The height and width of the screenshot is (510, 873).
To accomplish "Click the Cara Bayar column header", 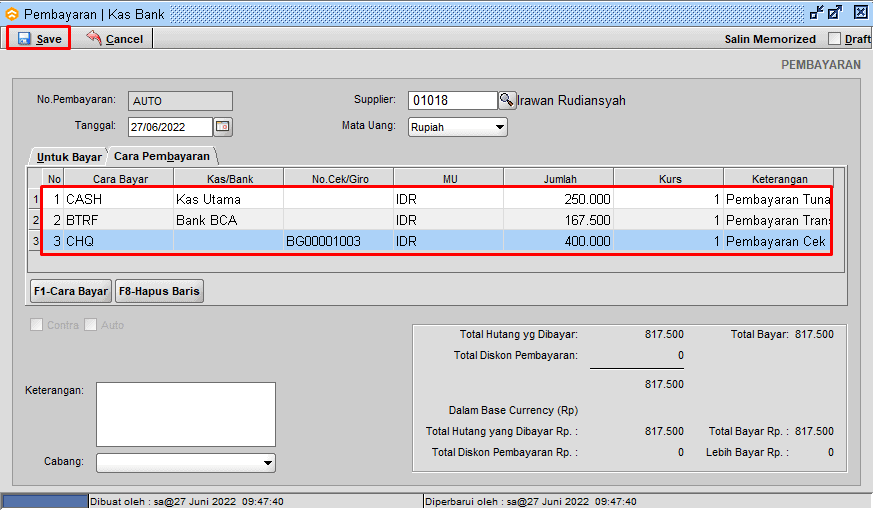I will 120,179.
